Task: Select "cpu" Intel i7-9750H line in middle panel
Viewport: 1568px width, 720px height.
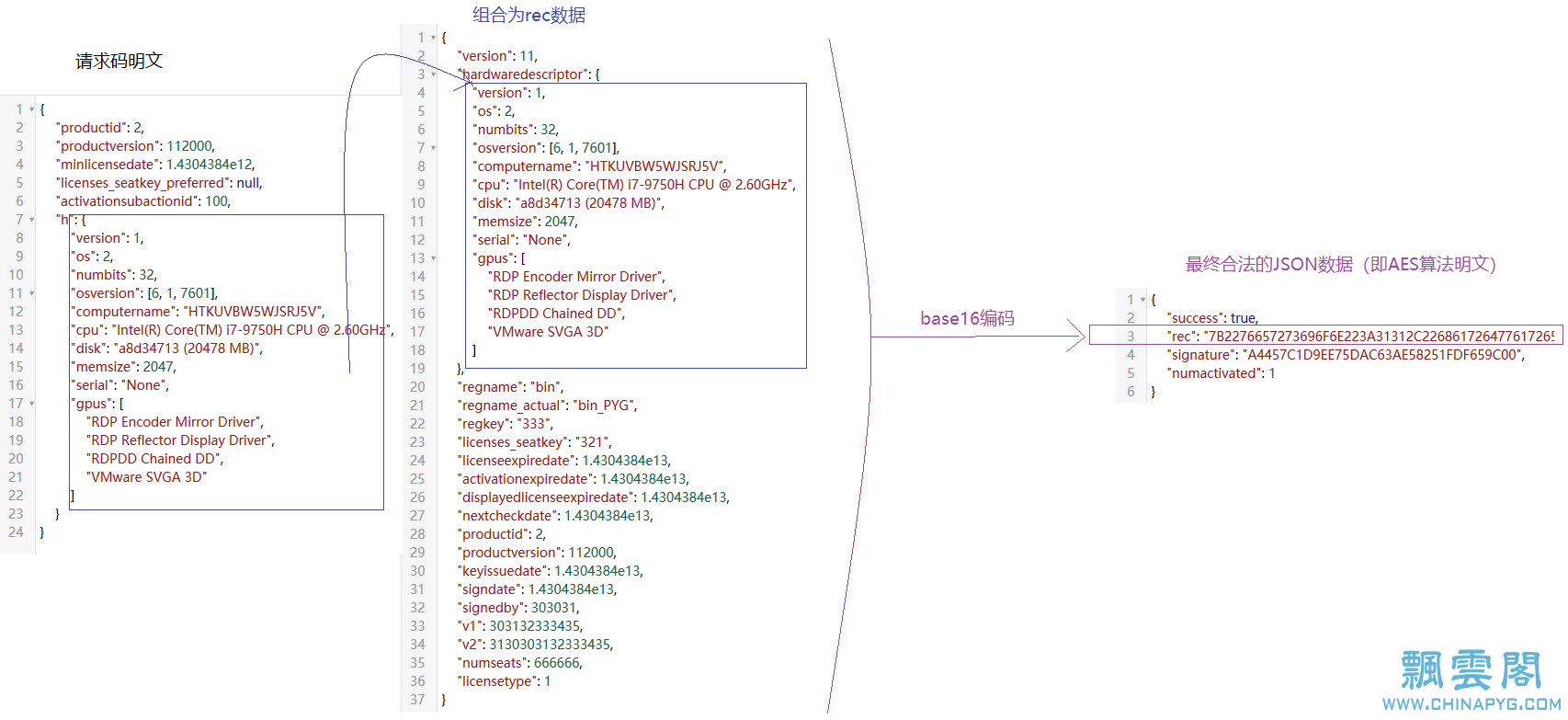Action: (634, 185)
